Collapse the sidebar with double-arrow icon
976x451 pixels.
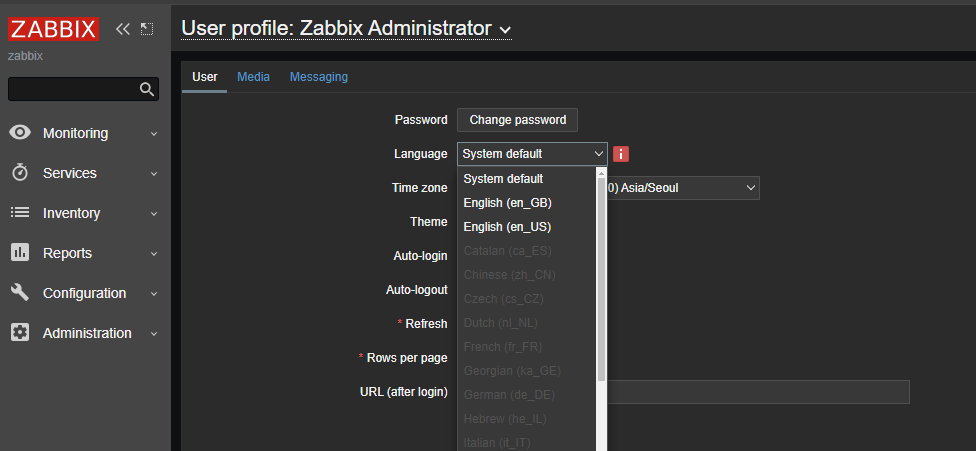pyautogui.click(x=123, y=29)
